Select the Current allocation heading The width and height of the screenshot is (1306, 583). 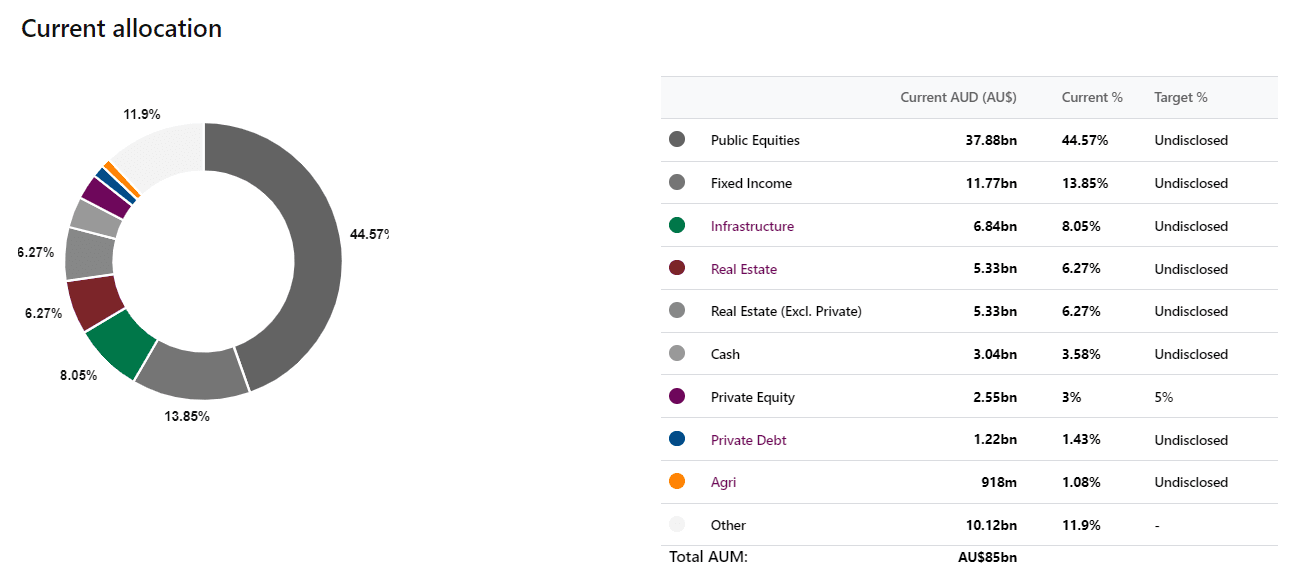pos(121,28)
